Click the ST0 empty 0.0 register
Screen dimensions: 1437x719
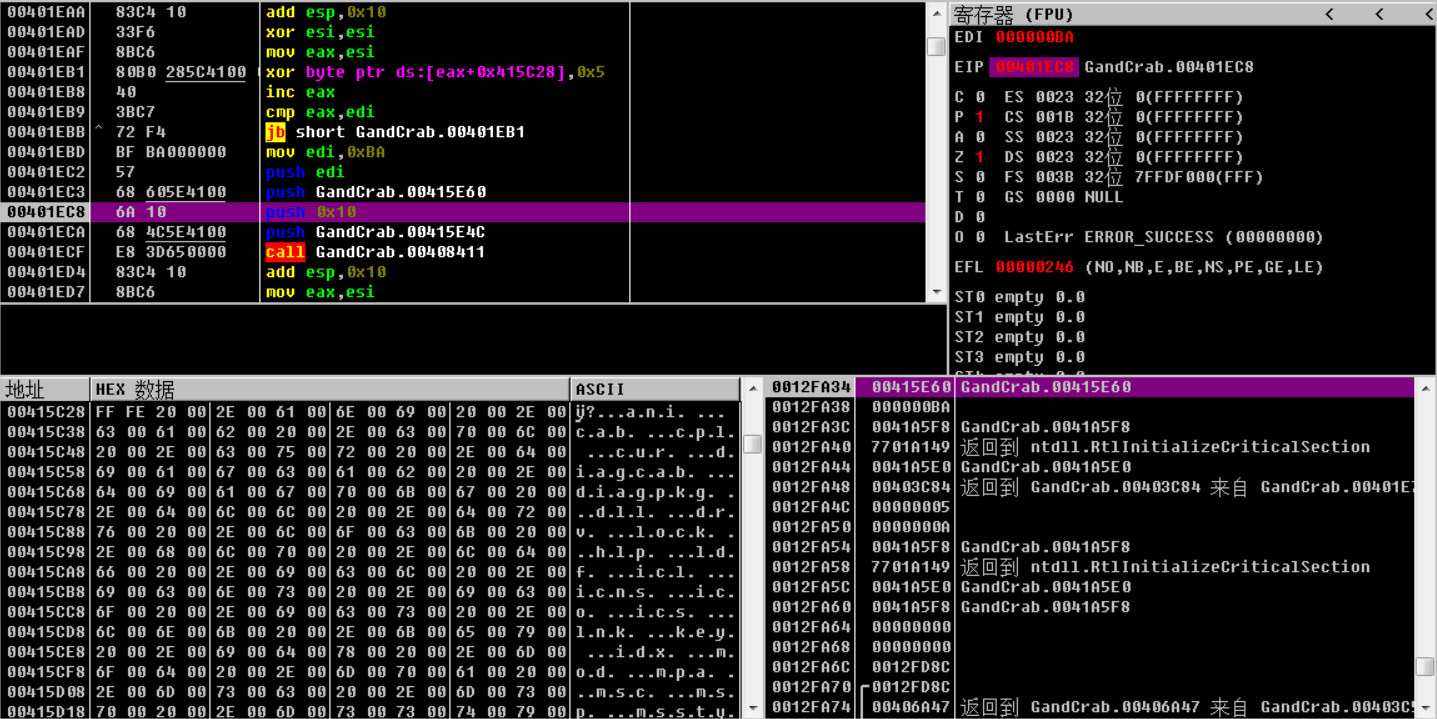1020,297
